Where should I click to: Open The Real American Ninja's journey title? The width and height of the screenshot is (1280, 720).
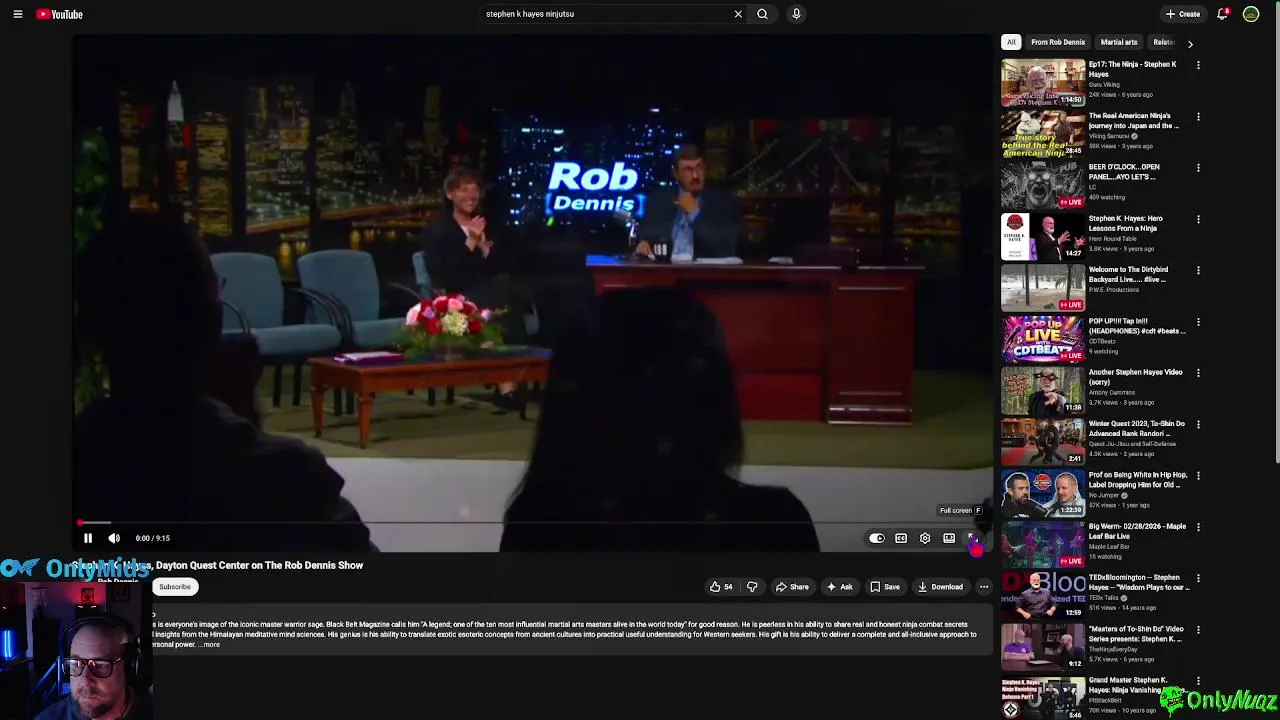tap(1133, 121)
